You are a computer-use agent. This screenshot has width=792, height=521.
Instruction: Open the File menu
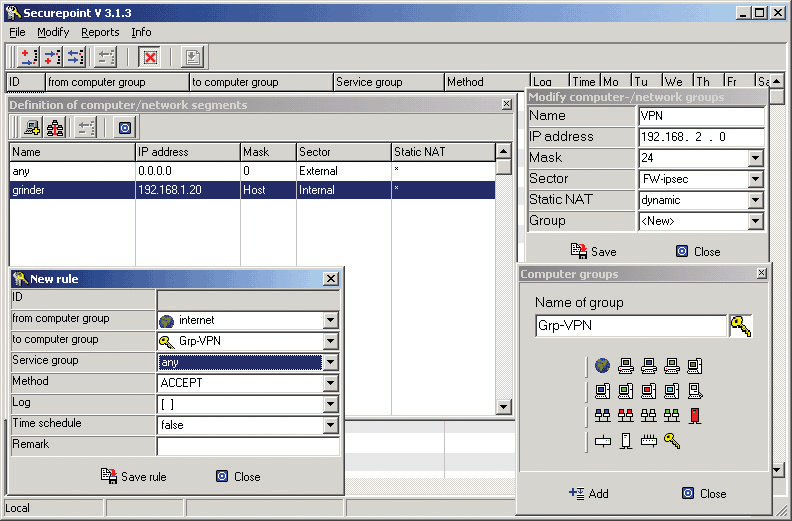pyautogui.click(x=17, y=32)
